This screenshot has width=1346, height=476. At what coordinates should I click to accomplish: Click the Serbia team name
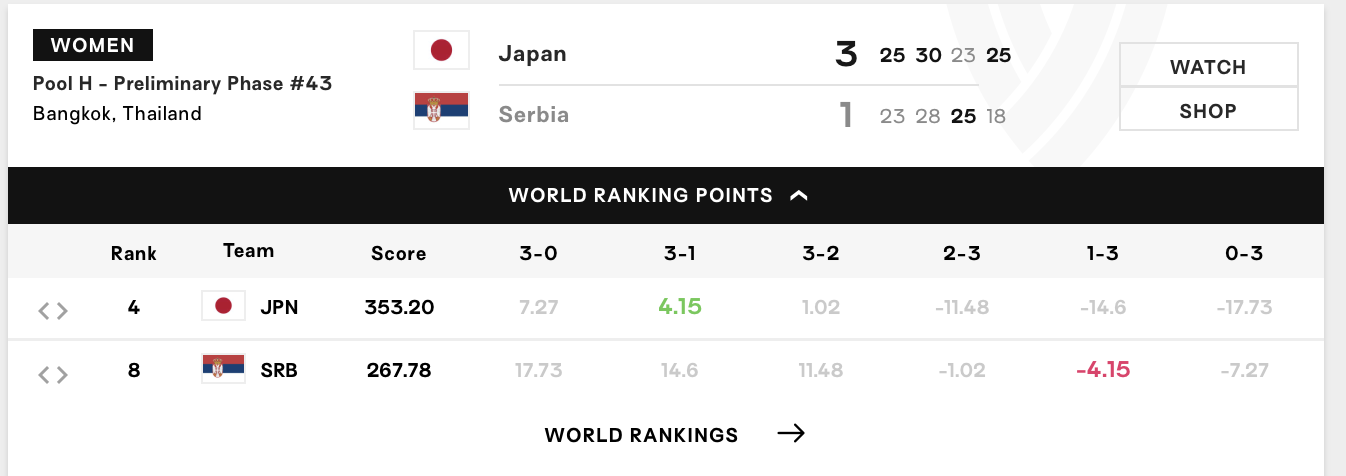tap(534, 114)
